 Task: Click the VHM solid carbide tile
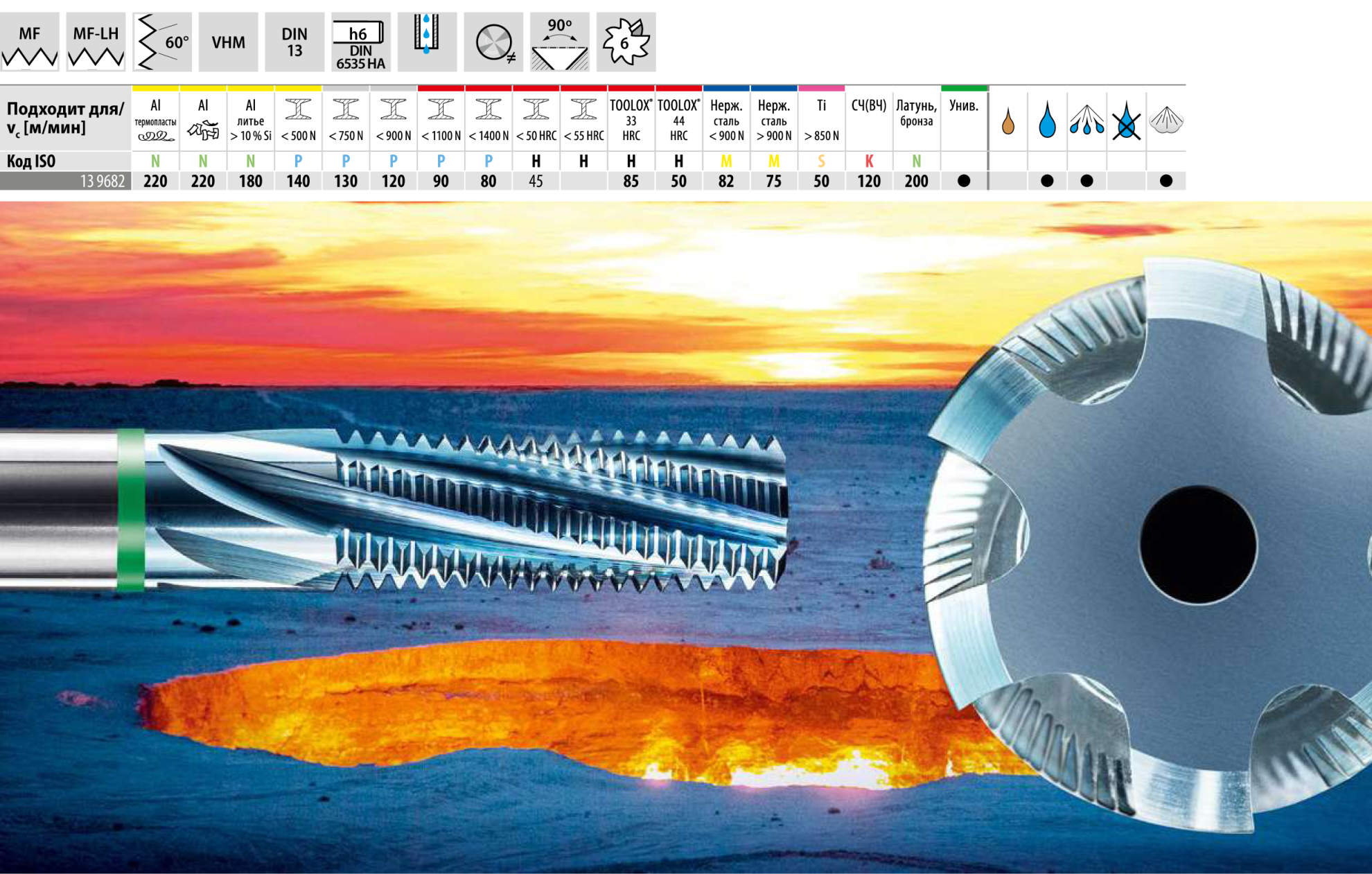point(228,42)
